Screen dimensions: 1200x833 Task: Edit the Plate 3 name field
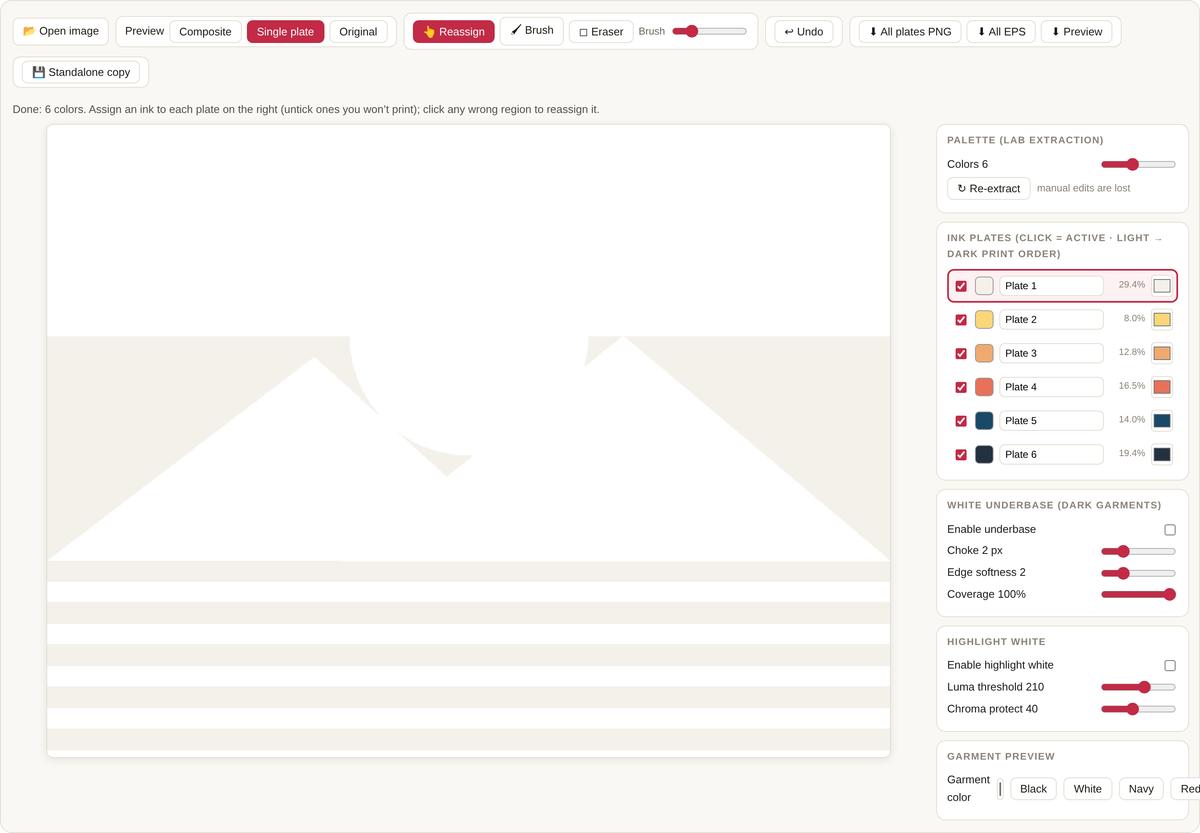(x=1051, y=353)
